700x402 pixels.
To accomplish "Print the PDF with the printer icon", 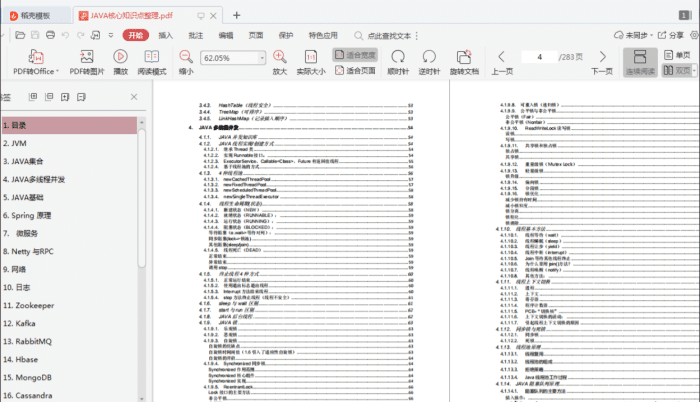I will tap(50, 35).
